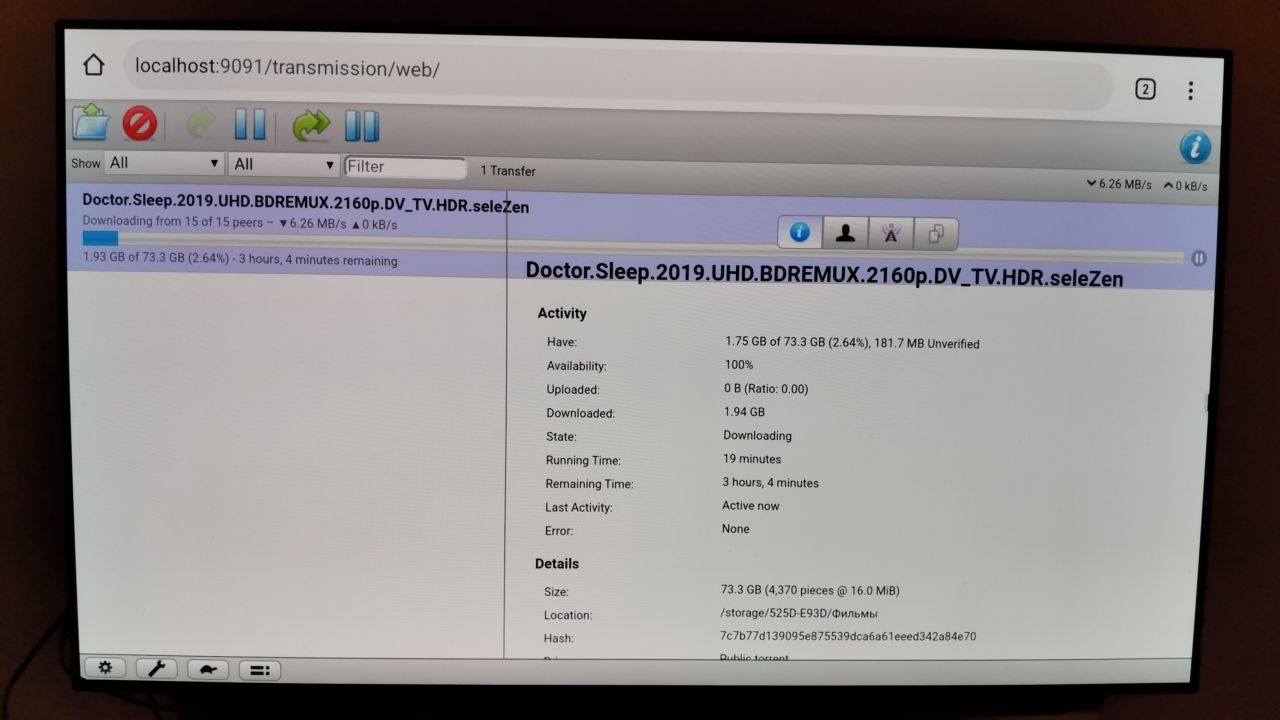Click the inspector torrent title heading
This screenshot has height=720, width=1280.
(824, 274)
